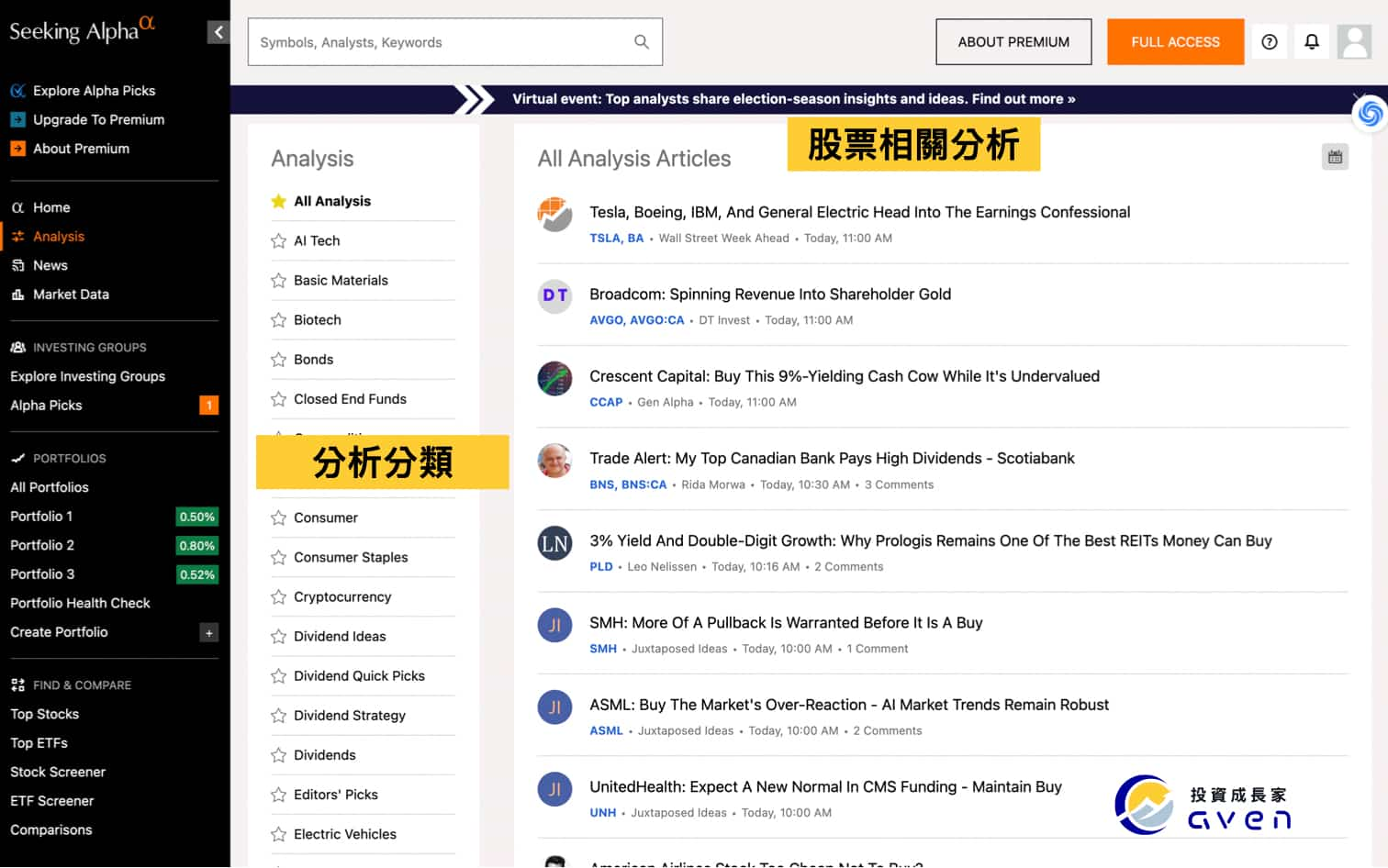Open Market Data in the sidebar
Screen dimensions: 1388x868
tap(71, 294)
